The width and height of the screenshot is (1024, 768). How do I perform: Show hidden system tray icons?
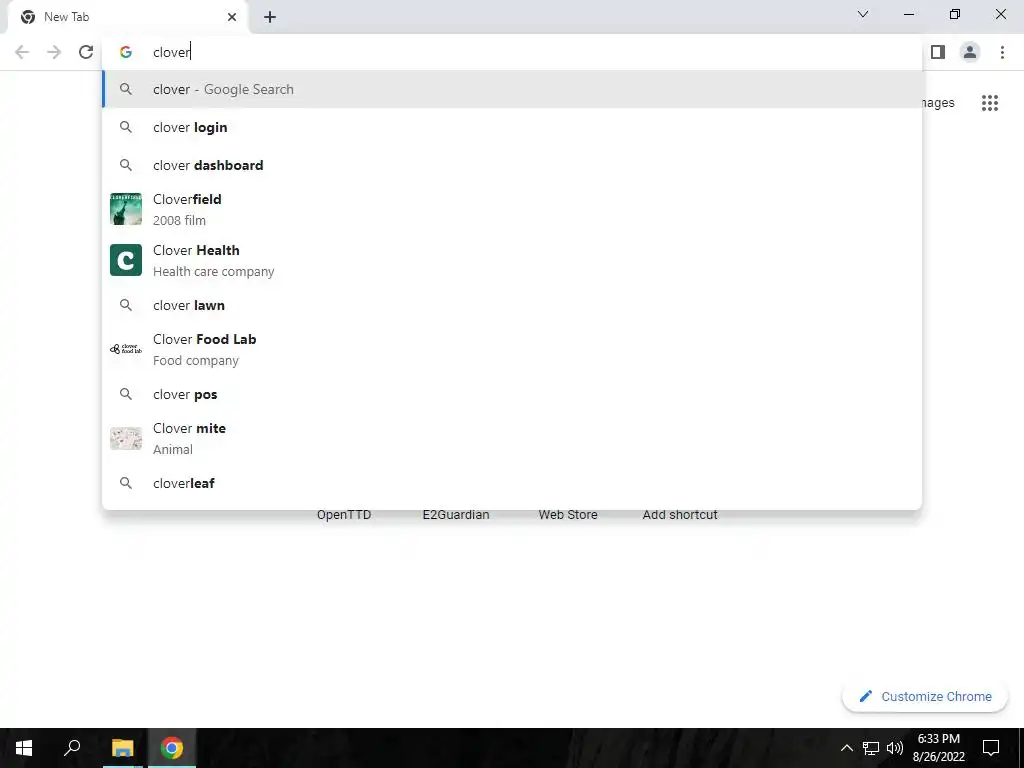[x=846, y=748]
